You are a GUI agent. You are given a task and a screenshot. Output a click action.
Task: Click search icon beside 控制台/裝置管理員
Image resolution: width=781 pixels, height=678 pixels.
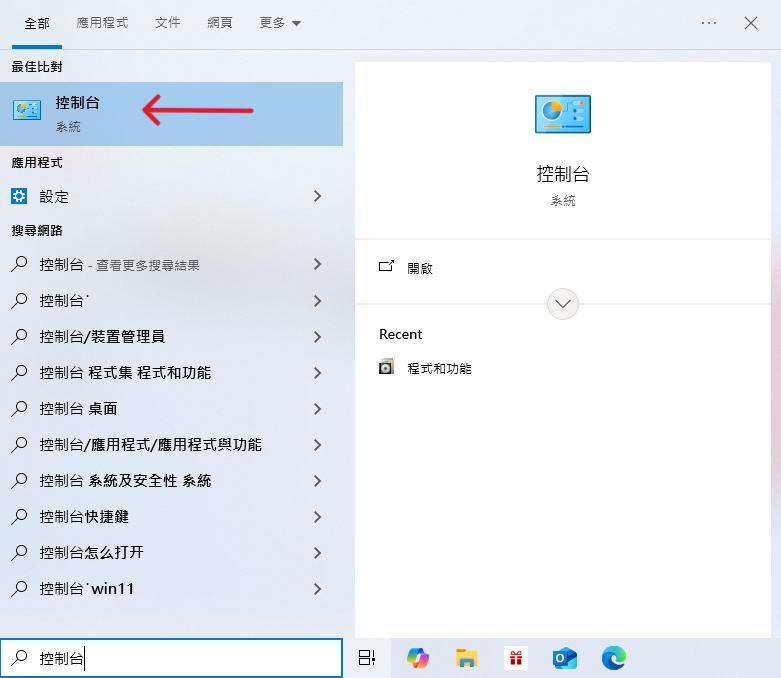19,337
